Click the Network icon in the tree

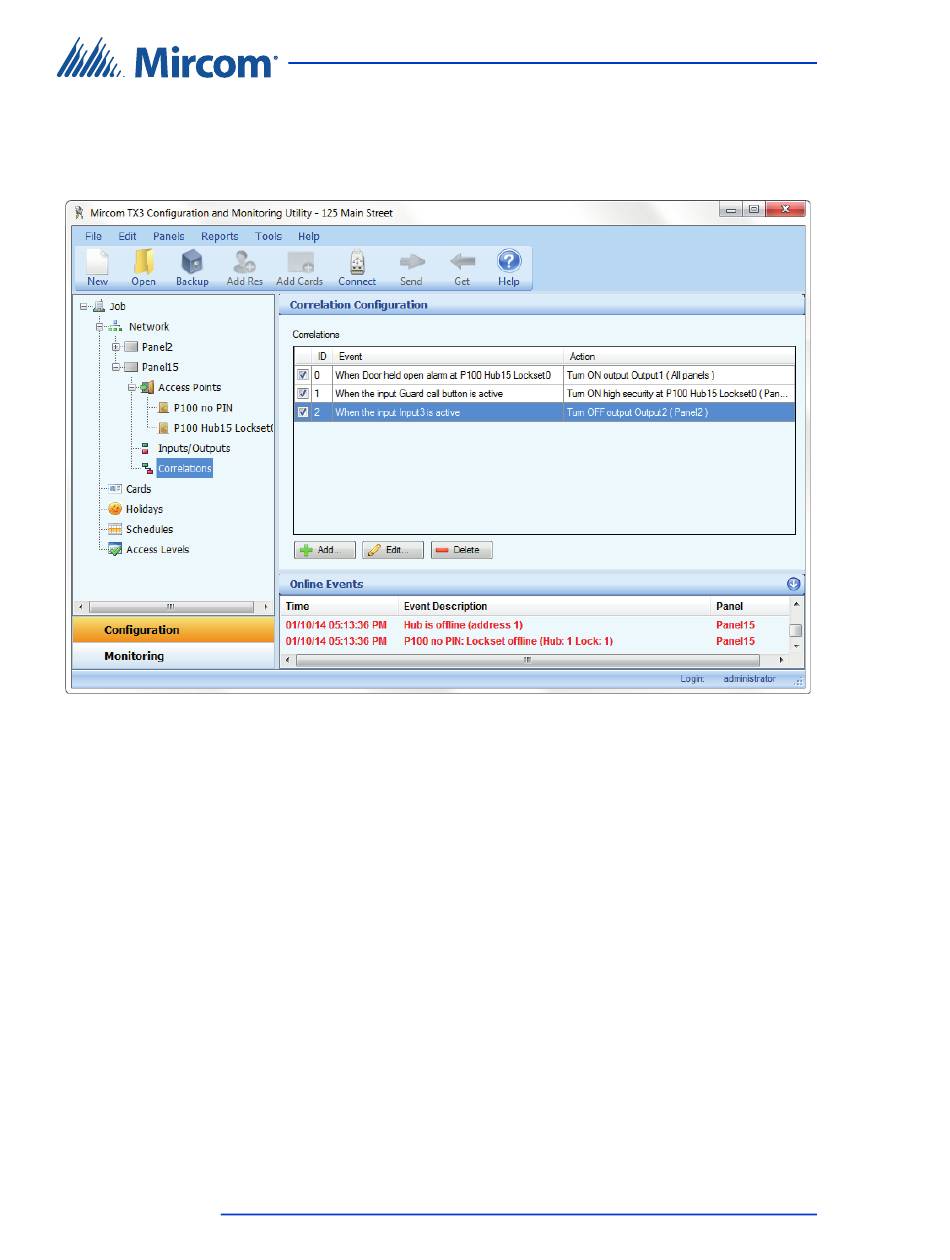pyautogui.click(x=116, y=327)
